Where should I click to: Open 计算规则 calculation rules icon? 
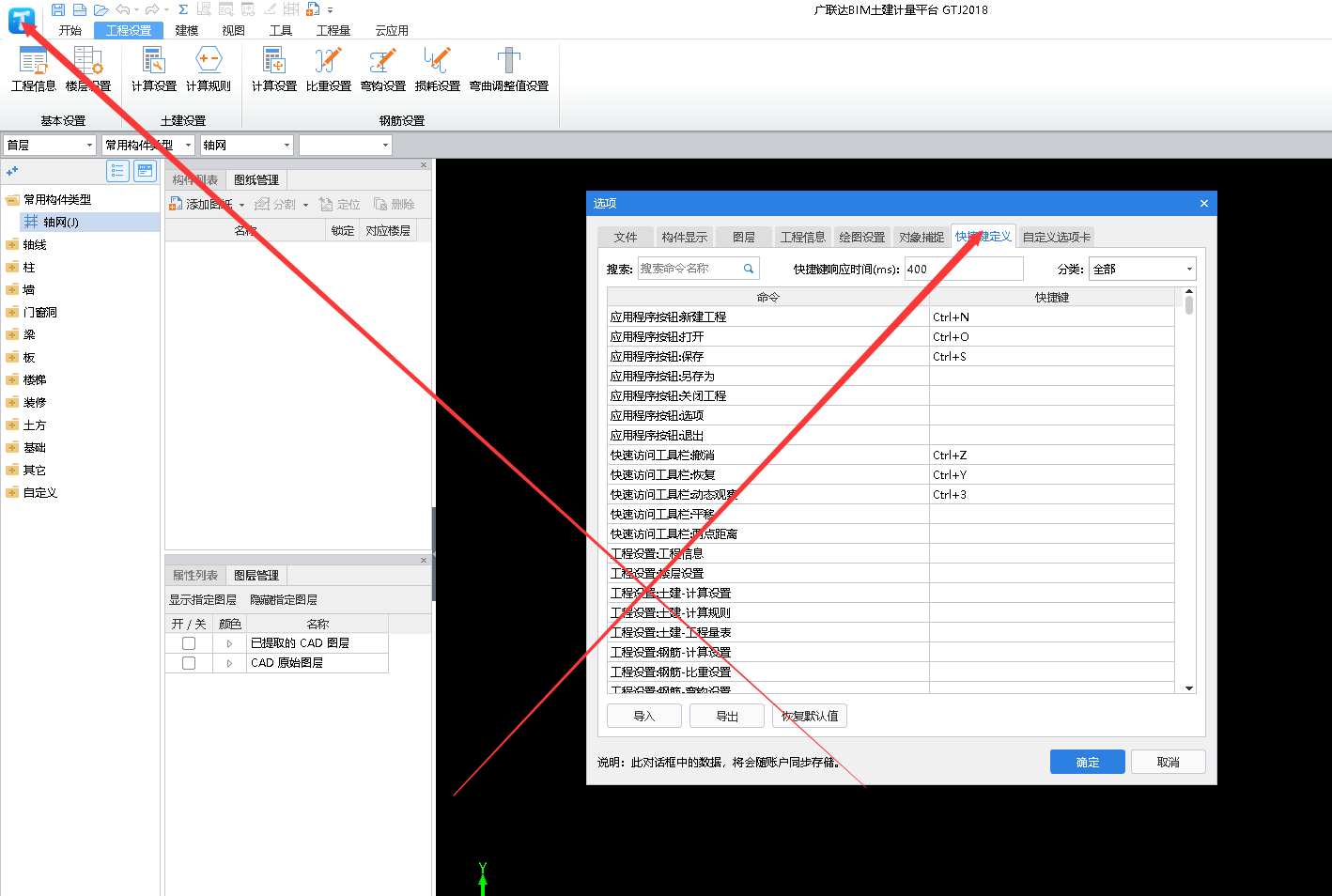[x=209, y=70]
